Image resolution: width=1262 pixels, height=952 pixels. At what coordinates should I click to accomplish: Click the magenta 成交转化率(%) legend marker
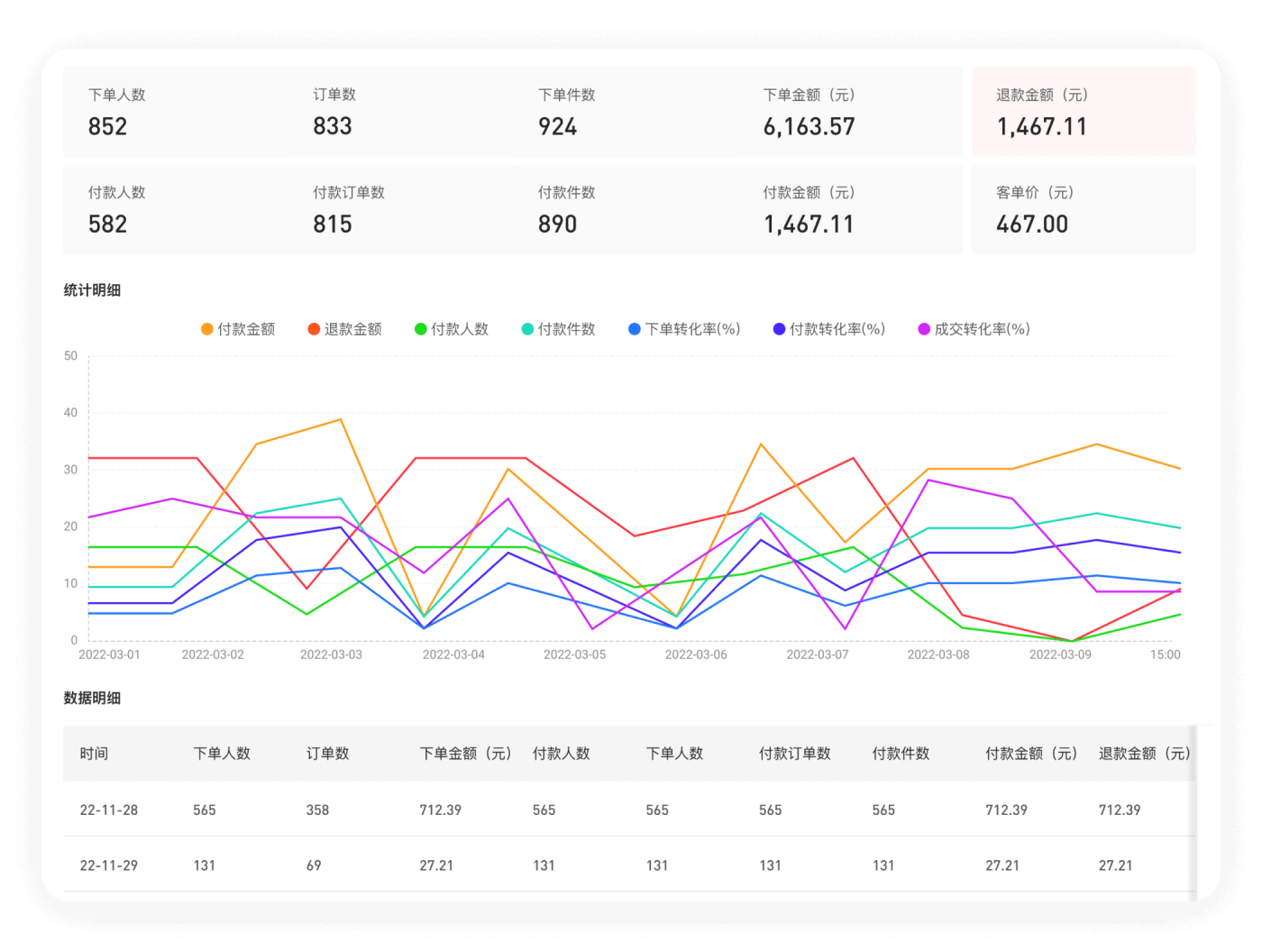924,329
